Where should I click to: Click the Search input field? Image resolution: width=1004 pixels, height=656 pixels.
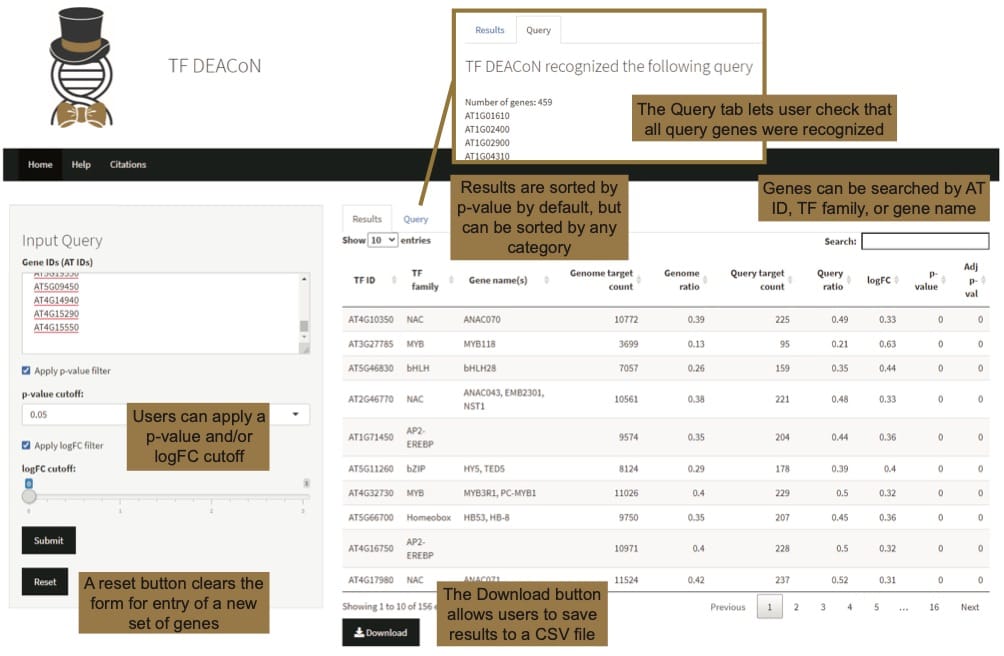924,241
